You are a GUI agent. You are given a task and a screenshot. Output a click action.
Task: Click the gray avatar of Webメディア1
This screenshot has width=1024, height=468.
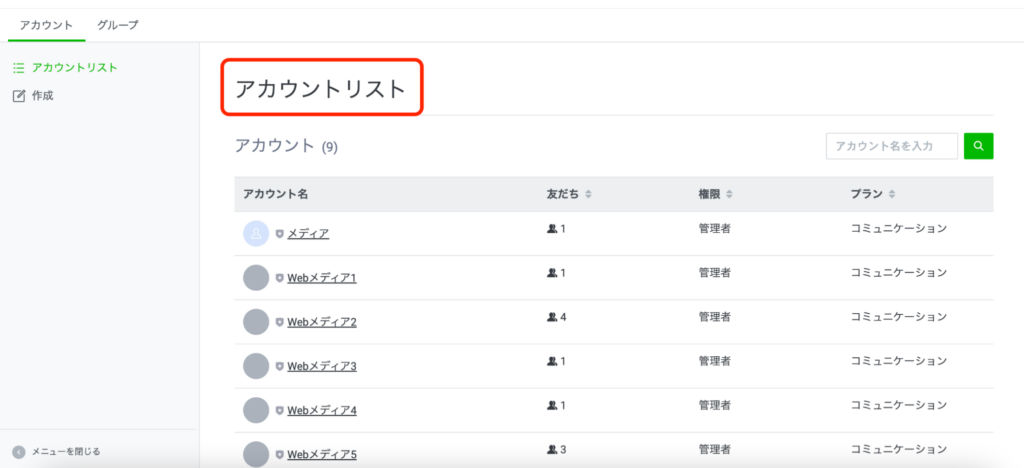[256, 277]
